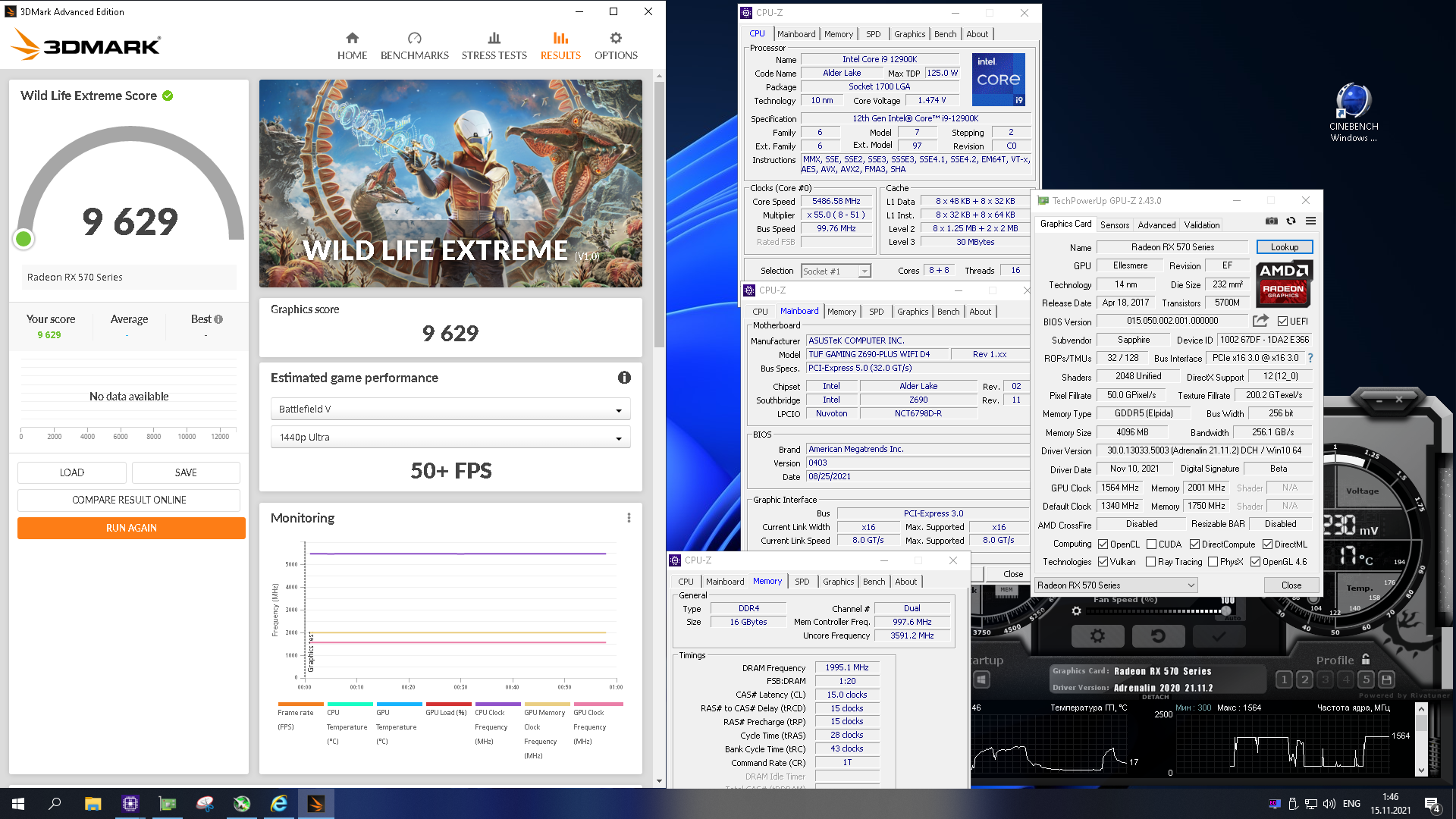Click GPU-Z Close button
The image size is (1456, 819).
coord(1291,585)
